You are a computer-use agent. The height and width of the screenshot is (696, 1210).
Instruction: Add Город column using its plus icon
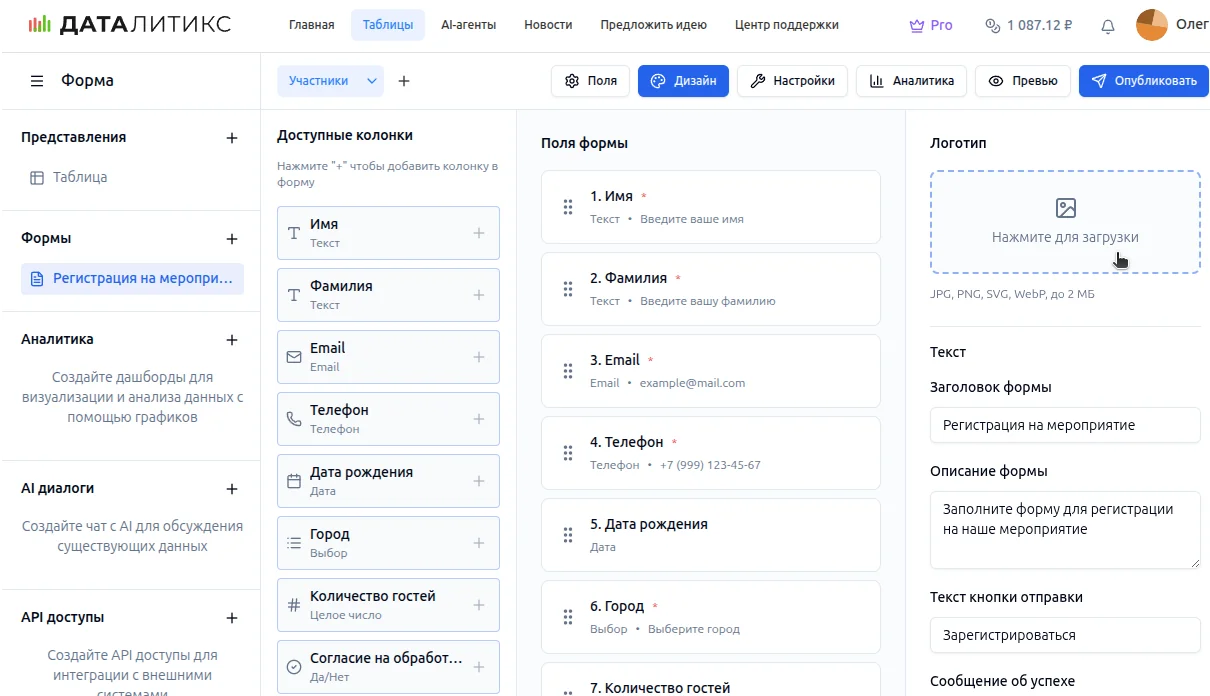[479, 543]
